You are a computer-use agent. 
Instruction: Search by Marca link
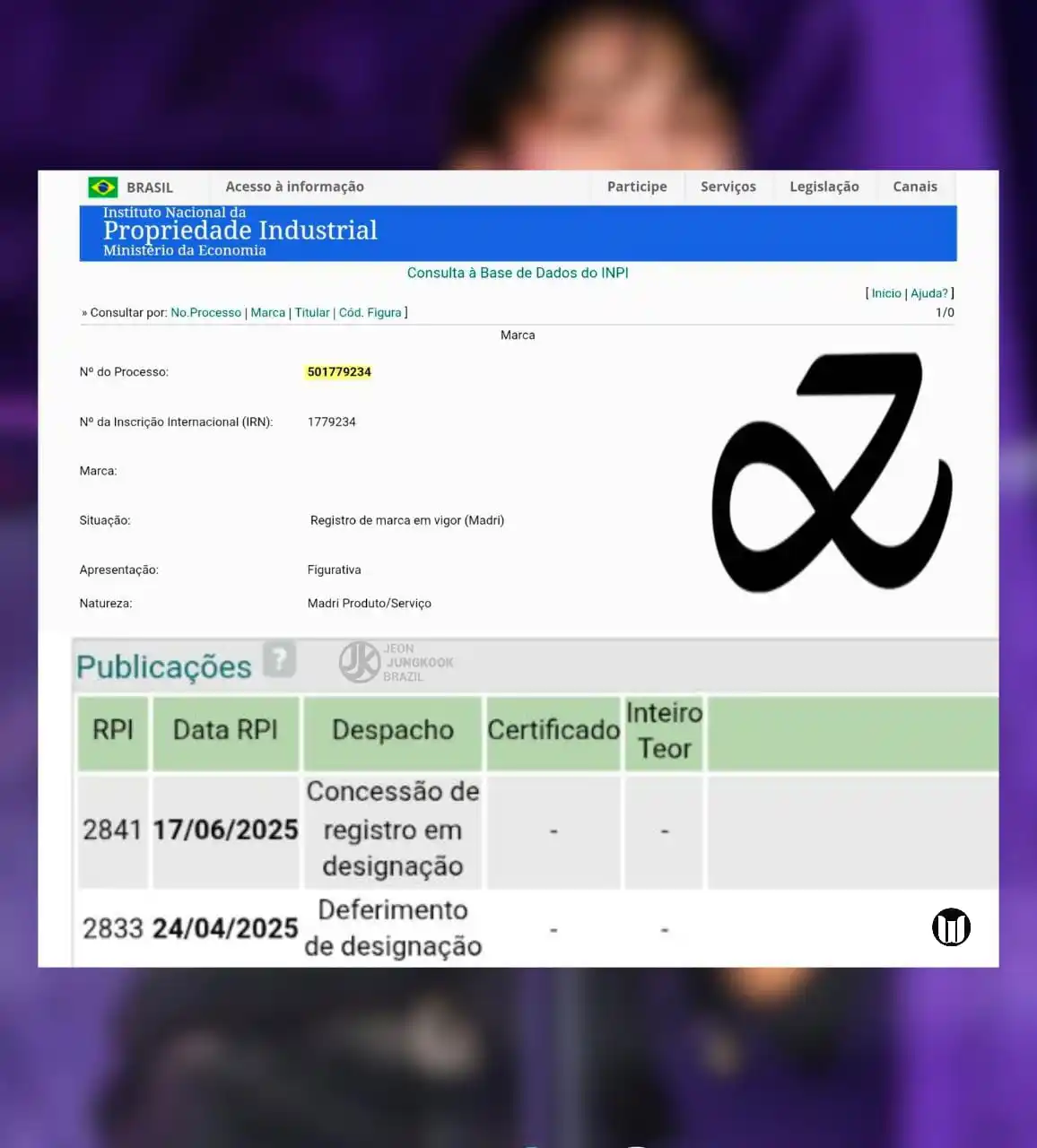pos(268,312)
